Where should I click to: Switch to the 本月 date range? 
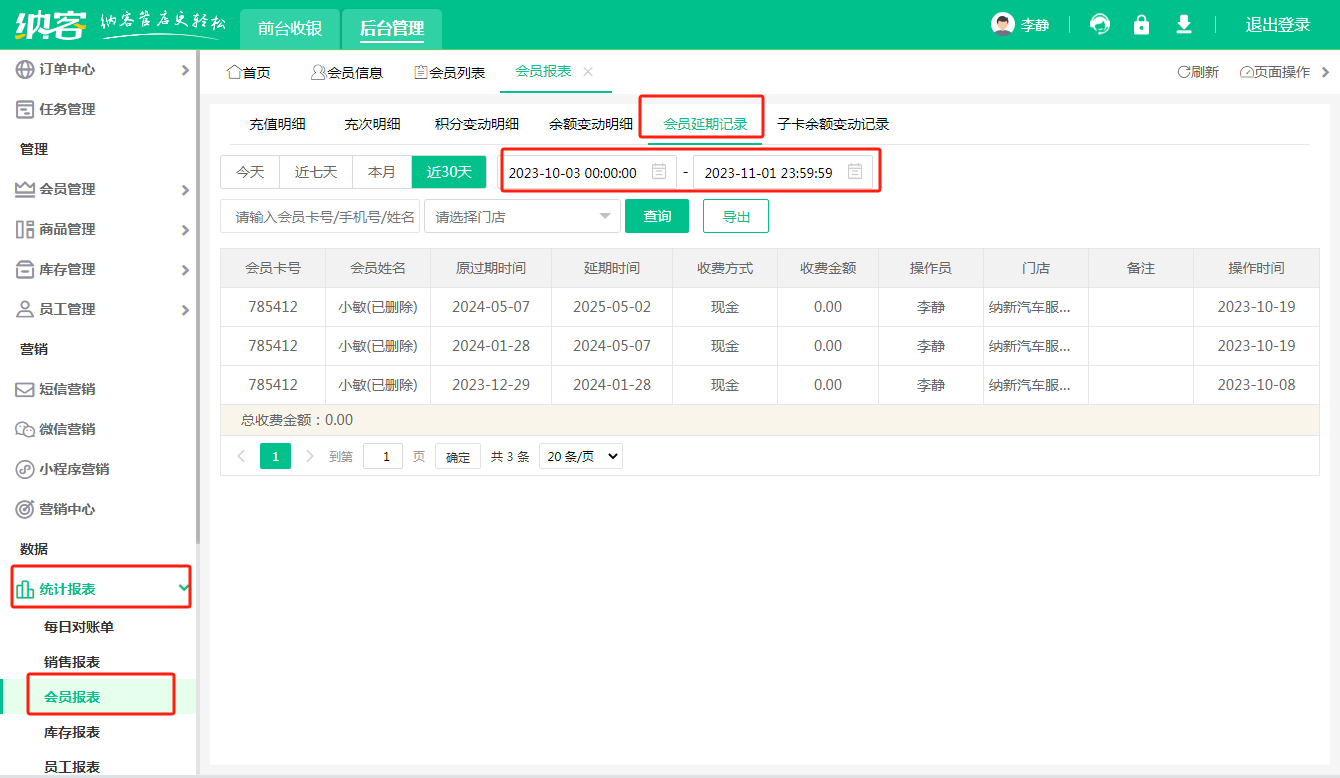[x=382, y=171]
